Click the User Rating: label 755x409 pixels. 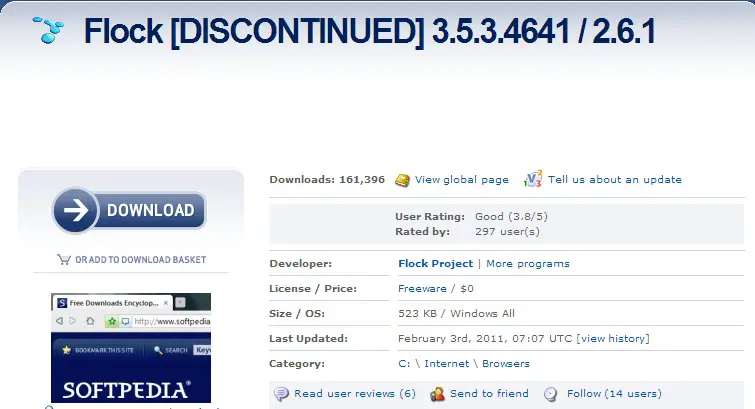[x=430, y=217]
